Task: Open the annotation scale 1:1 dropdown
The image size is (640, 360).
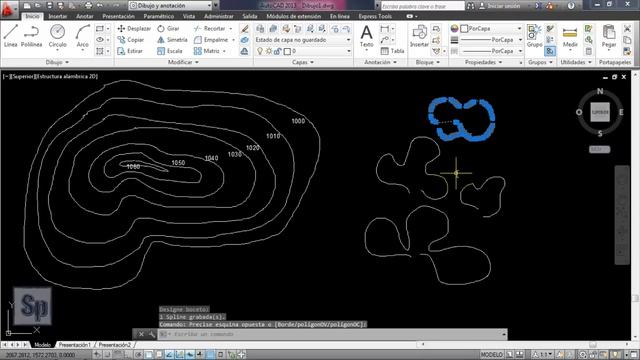Action: click(543, 354)
